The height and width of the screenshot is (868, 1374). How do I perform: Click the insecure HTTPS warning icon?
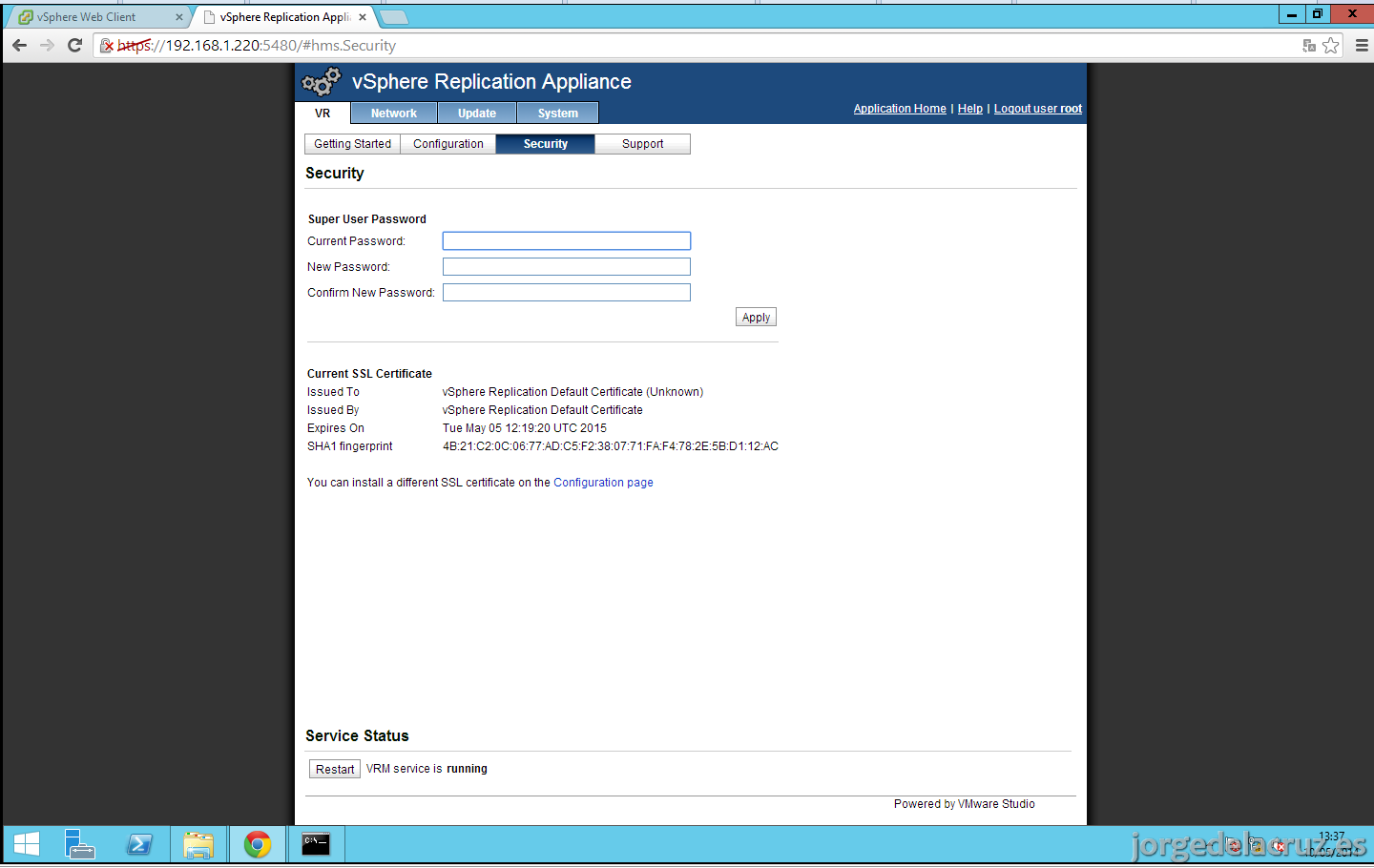point(107,45)
